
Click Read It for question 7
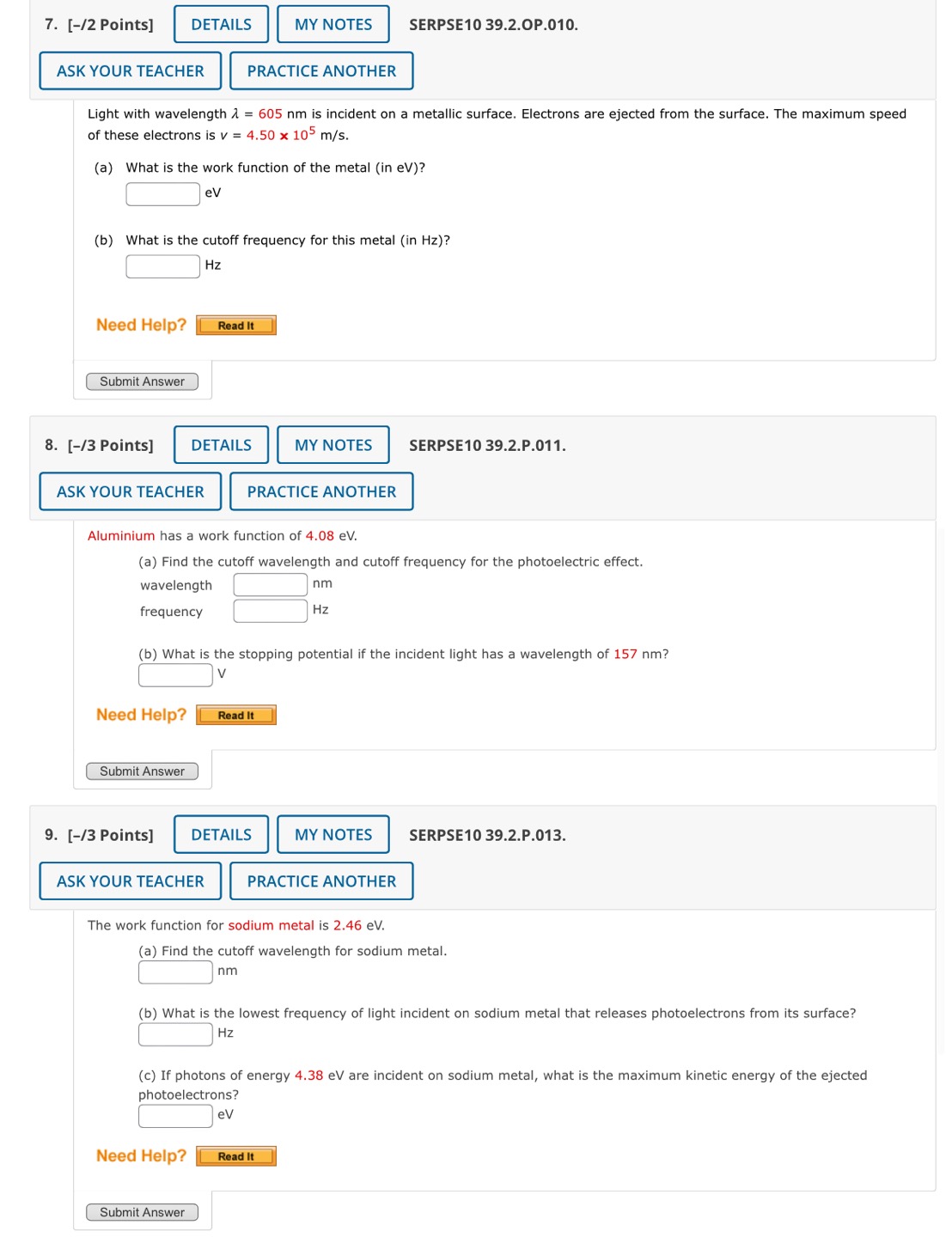tap(235, 325)
